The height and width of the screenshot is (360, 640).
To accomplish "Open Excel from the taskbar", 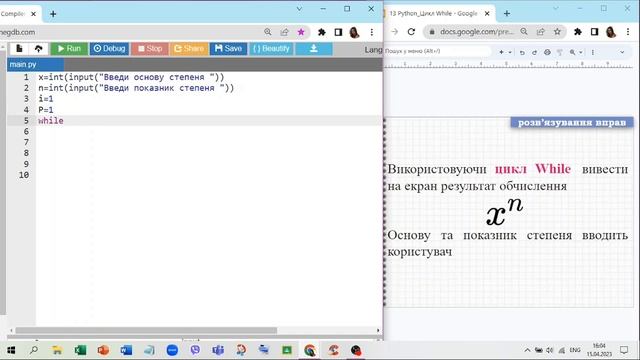I will click(80, 350).
